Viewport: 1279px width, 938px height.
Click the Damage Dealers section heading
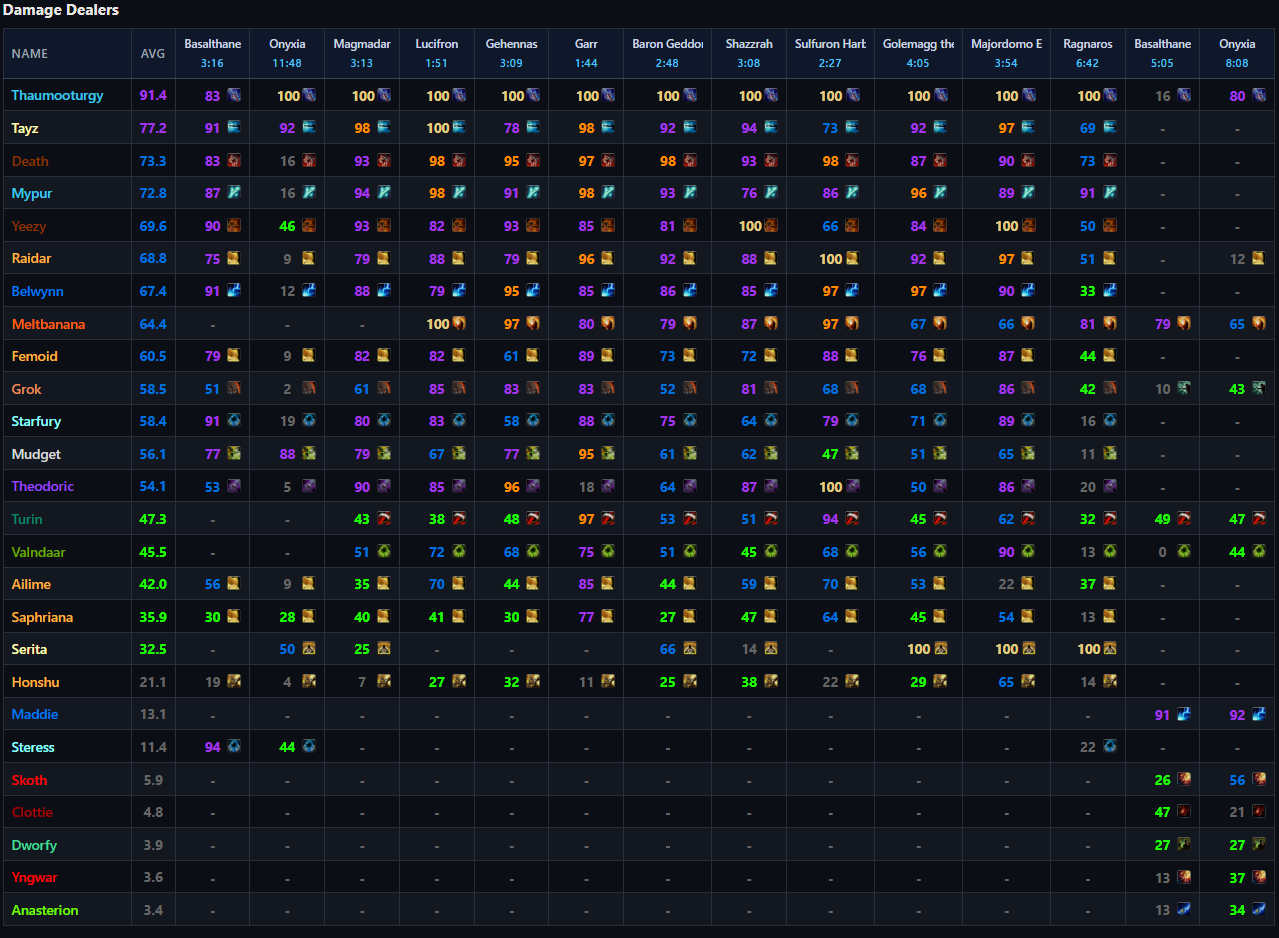(x=60, y=10)
